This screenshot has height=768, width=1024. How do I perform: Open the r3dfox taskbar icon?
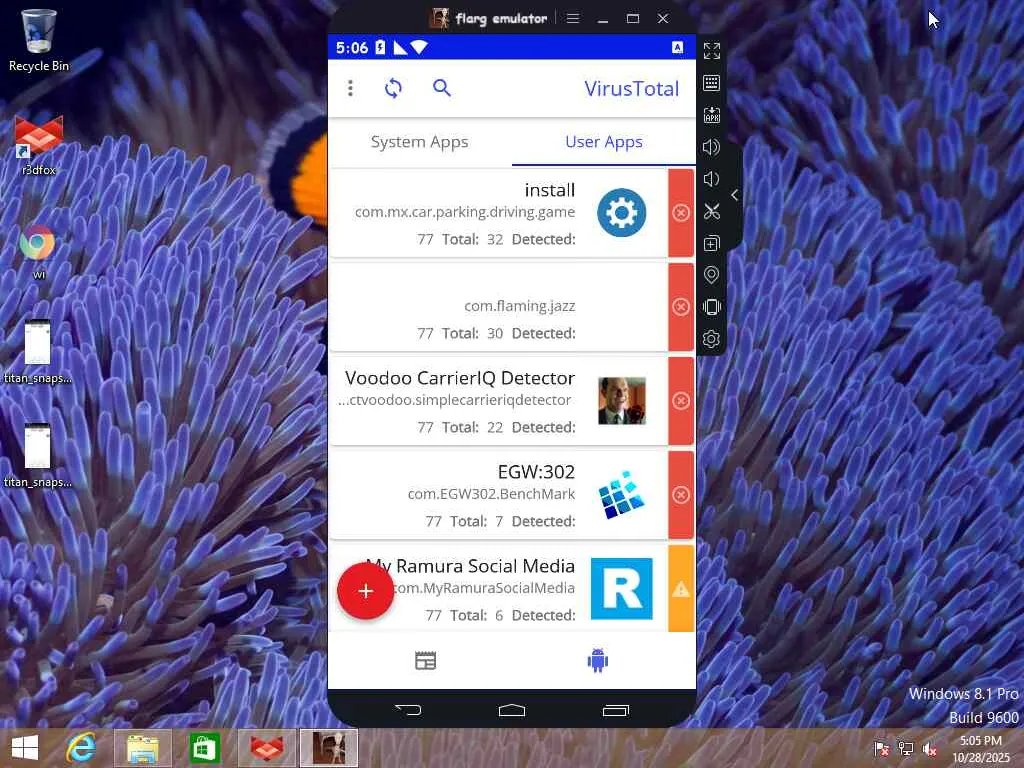(266, 748)
